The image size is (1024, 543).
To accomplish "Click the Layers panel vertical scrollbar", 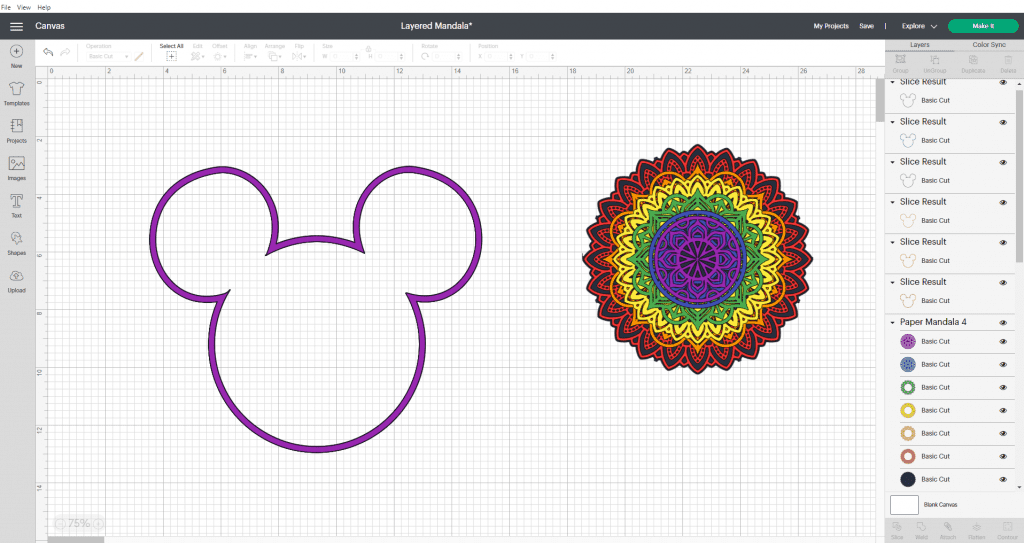I will 1019,176.
